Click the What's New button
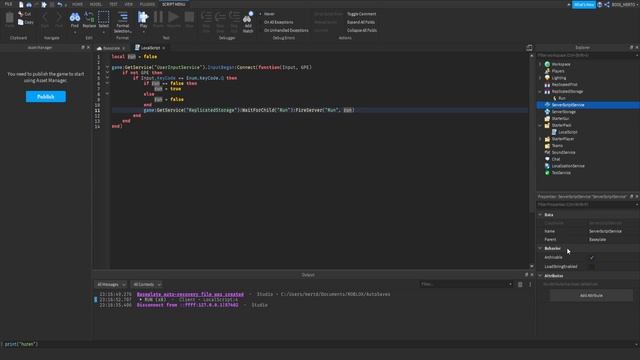Image resolution: width=640 pixels, height=360 pixels. tap(584, 4)
